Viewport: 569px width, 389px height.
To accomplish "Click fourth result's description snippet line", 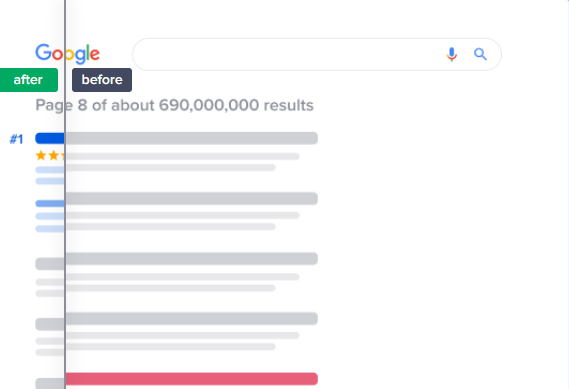I will point(183,336).
